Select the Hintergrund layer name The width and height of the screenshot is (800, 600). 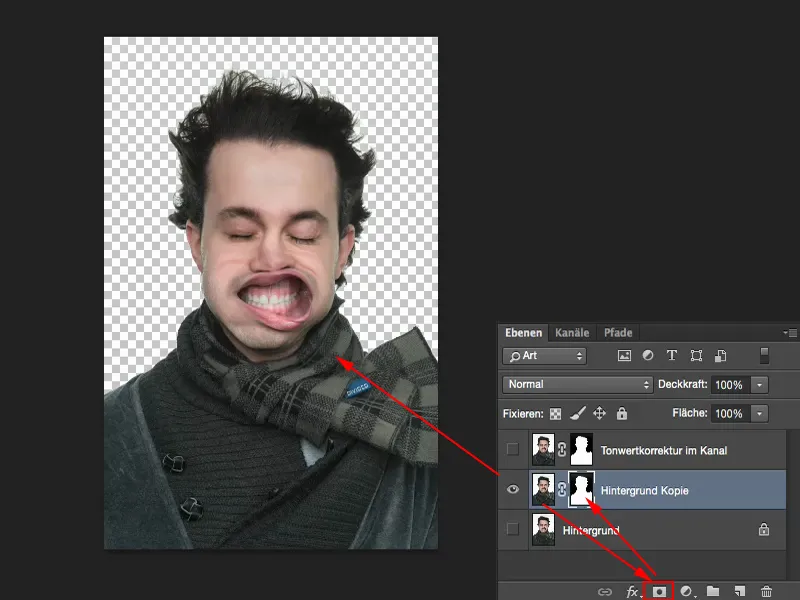pyautogui.click(x=591, y=531)
